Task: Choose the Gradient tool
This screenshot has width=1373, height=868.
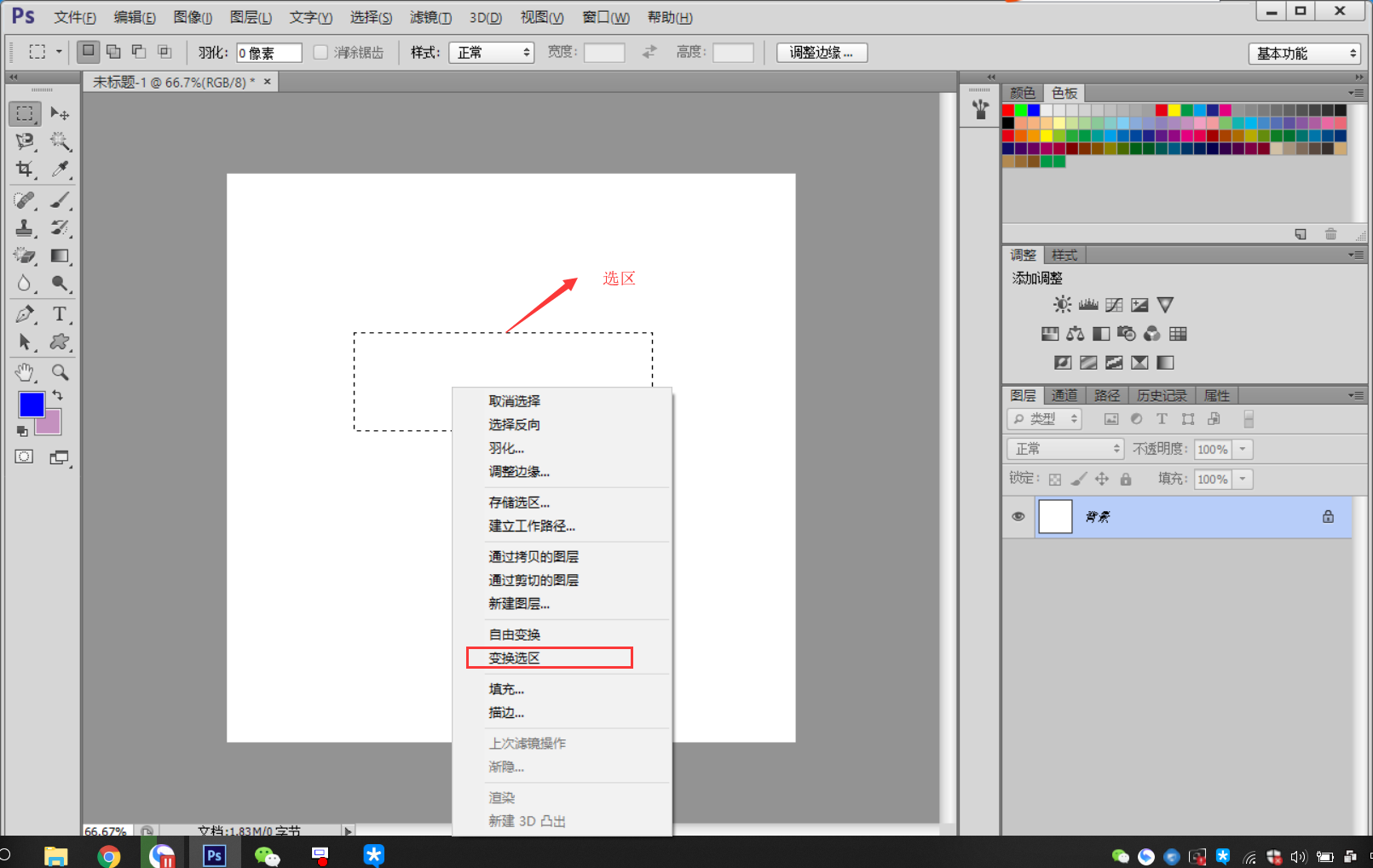Action: click(x=59, y=256)
